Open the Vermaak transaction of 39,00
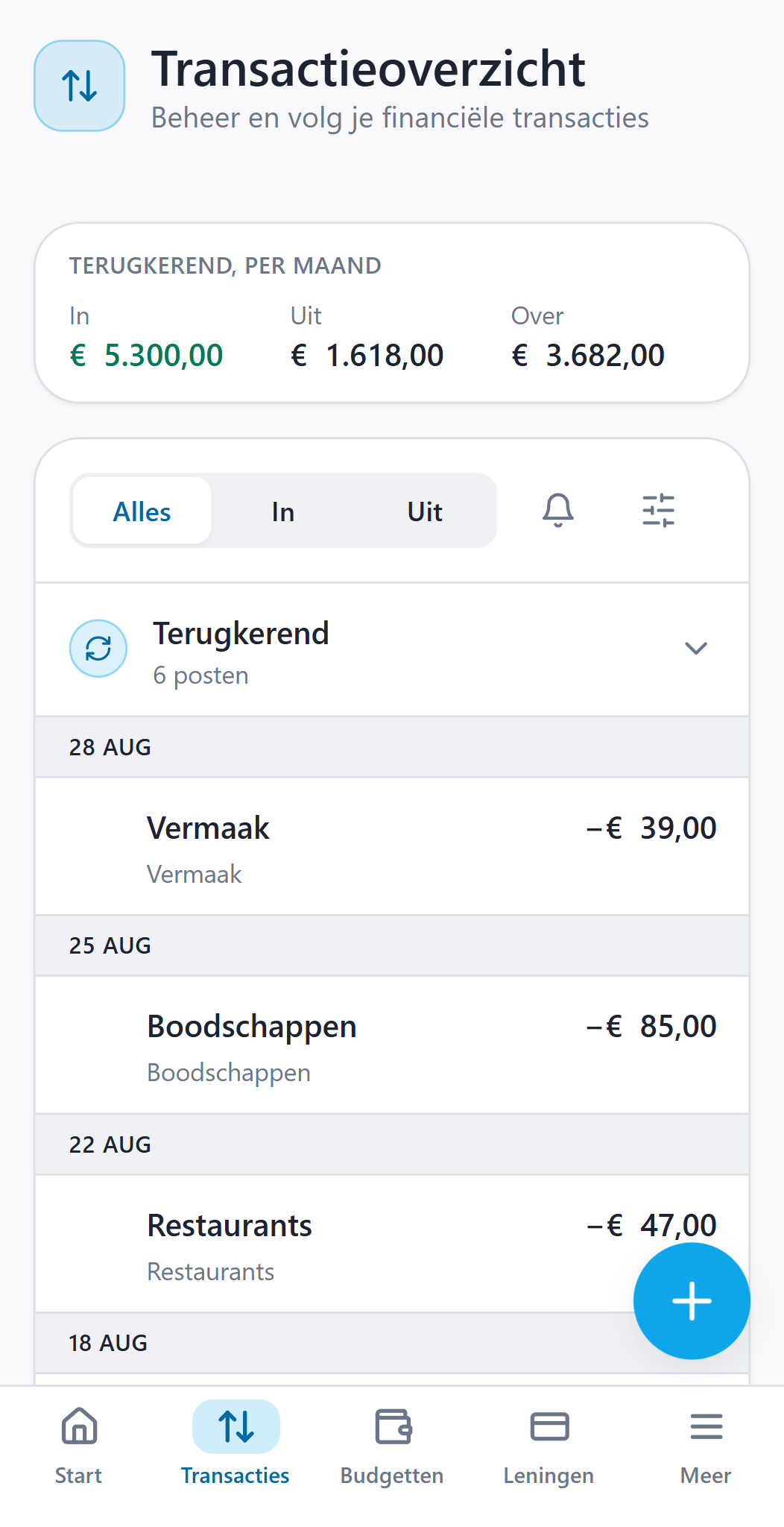The width and height of the screenshot is (784, 1527). click(392, 846)
